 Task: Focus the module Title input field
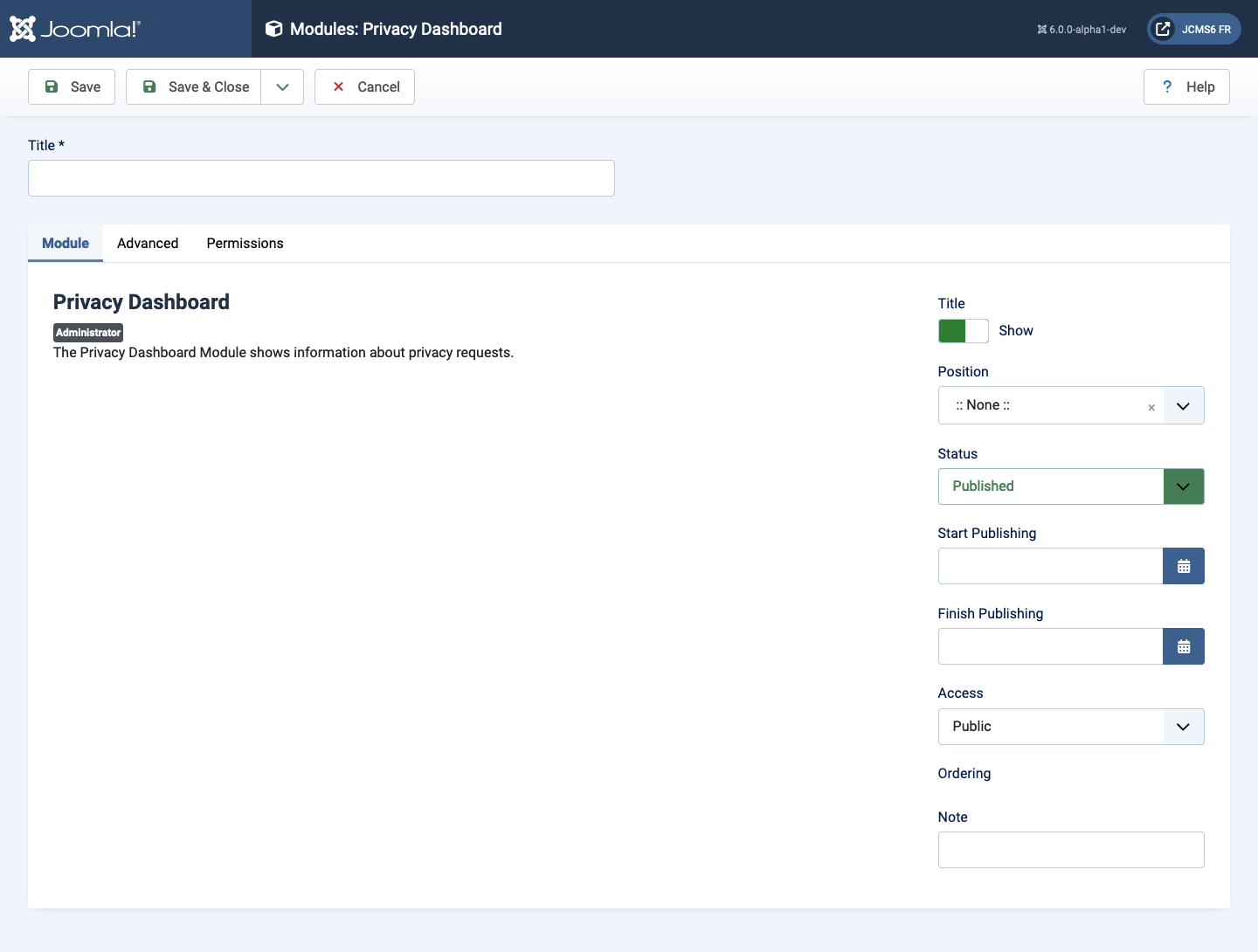tap(321, 178)
